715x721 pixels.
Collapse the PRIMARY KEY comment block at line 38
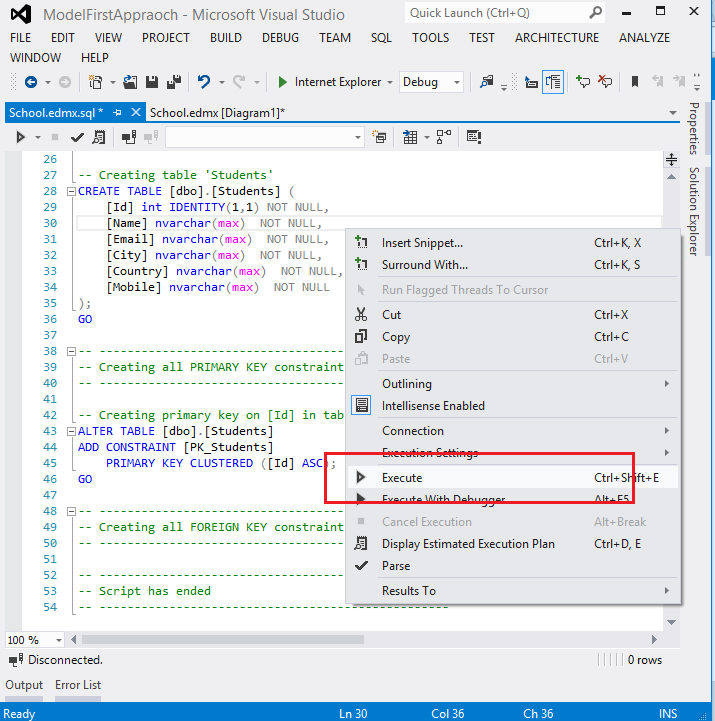coord(71,351)
